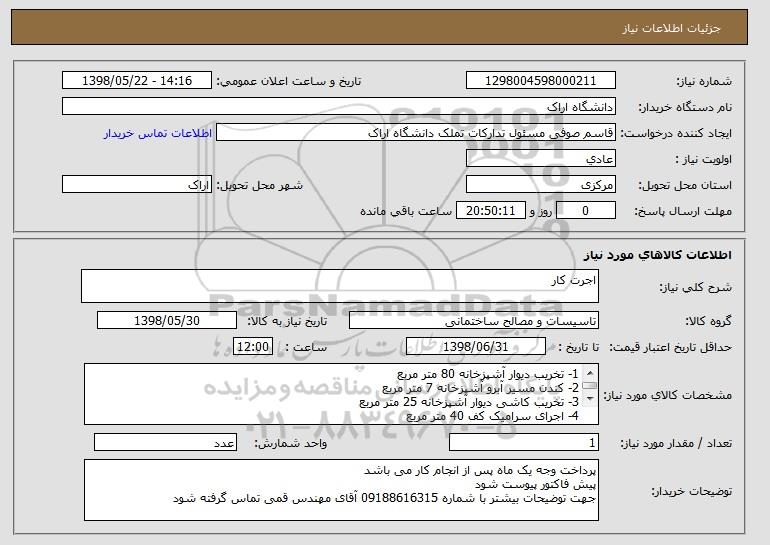Click the label مهلت ارسال پاسخ

pyautogui.click(x=683, y=211)
